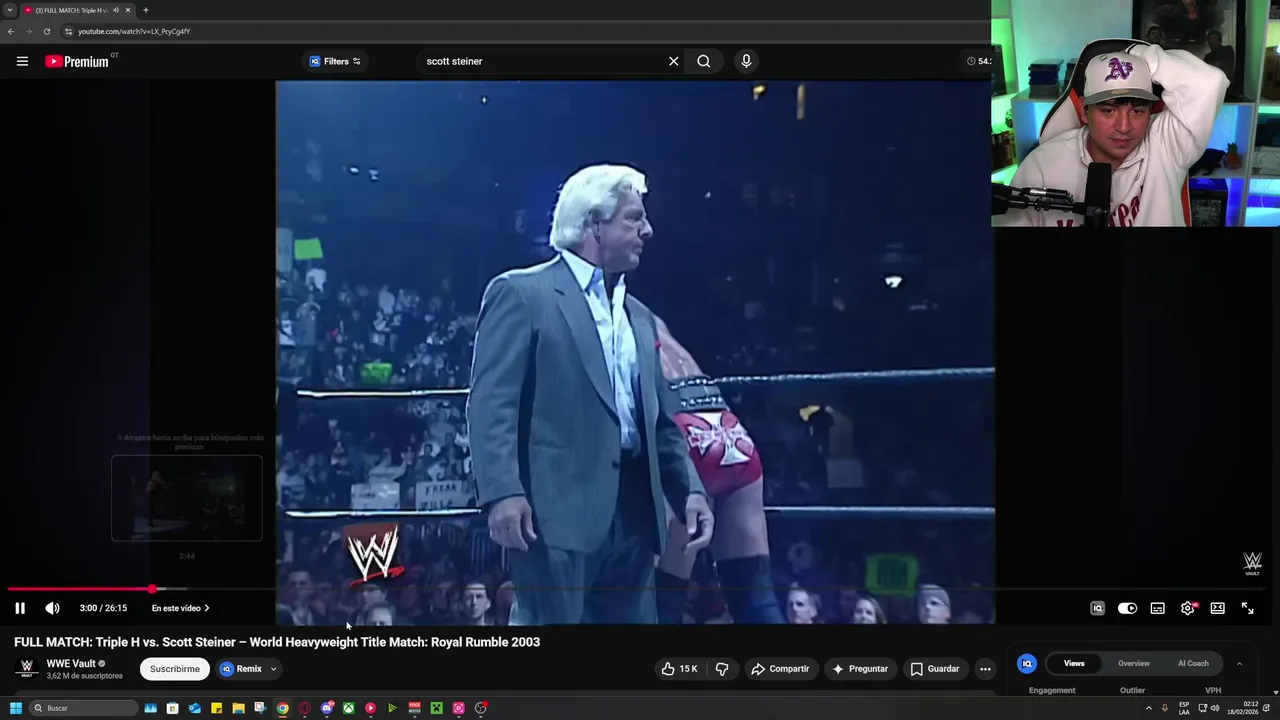This screenshot has height=720, width=1280.
Task: Mute tab audio via speaker icon in tab
Action: (x=116, y=10)
